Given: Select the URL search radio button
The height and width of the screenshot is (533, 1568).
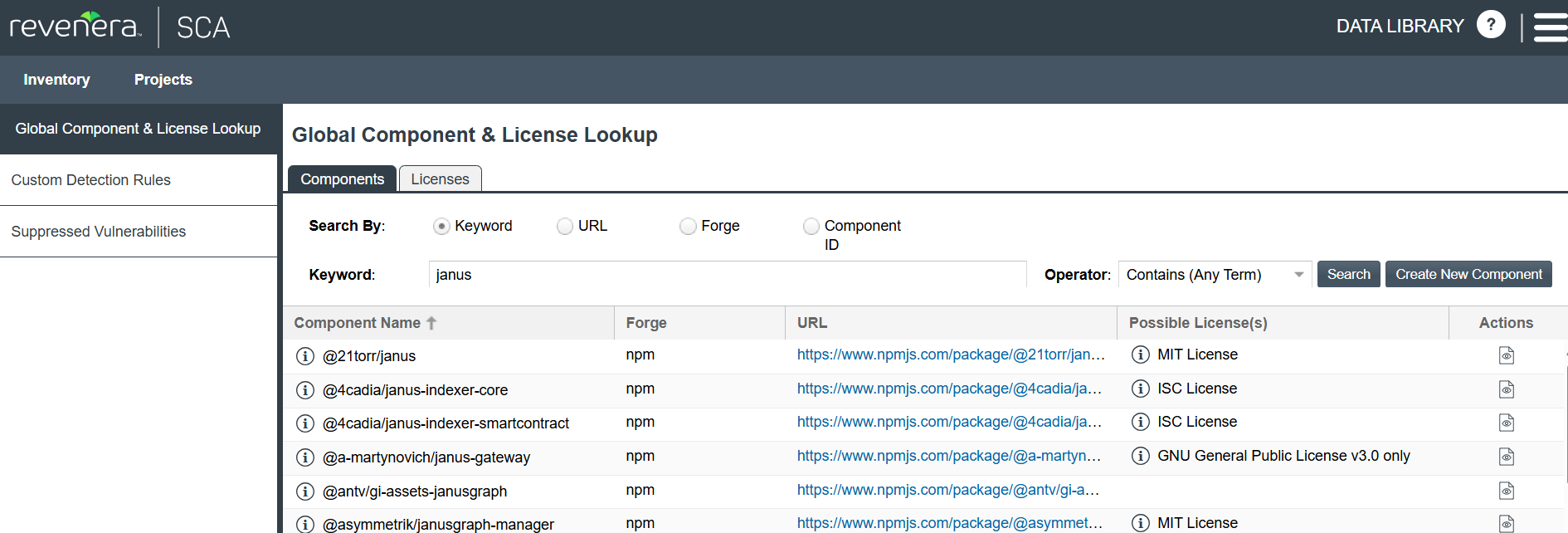Looking at the screenshot, I should (565, 227).
